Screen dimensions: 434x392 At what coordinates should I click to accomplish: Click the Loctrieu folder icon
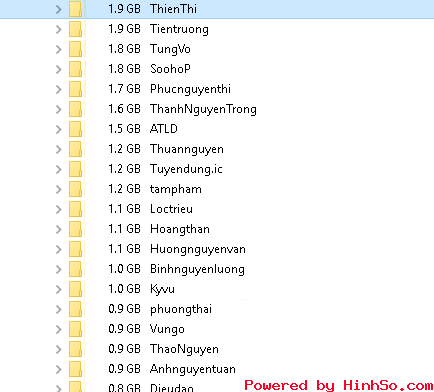[x=76, y=209]
